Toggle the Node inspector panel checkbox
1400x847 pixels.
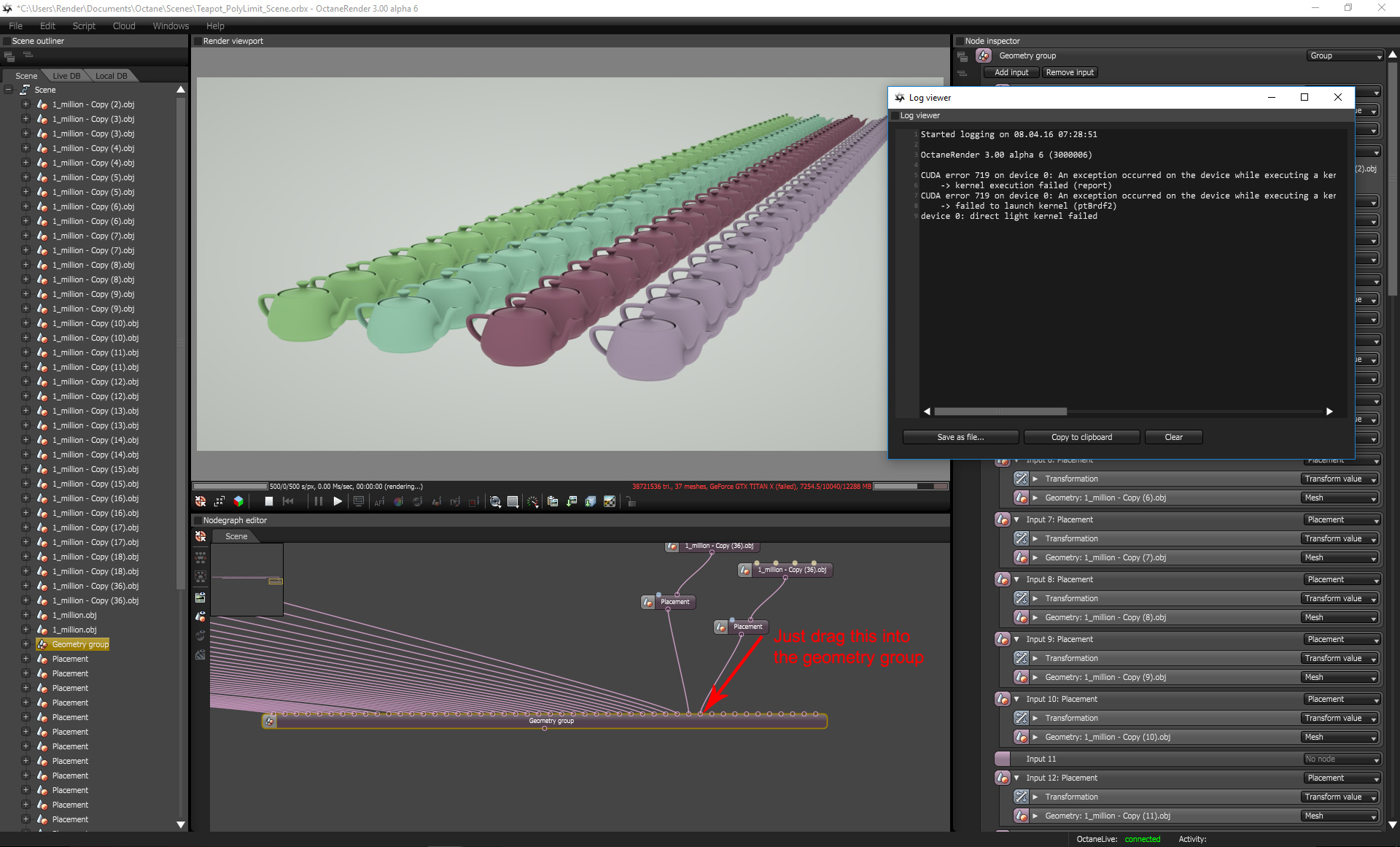click(x=960, y=41)
